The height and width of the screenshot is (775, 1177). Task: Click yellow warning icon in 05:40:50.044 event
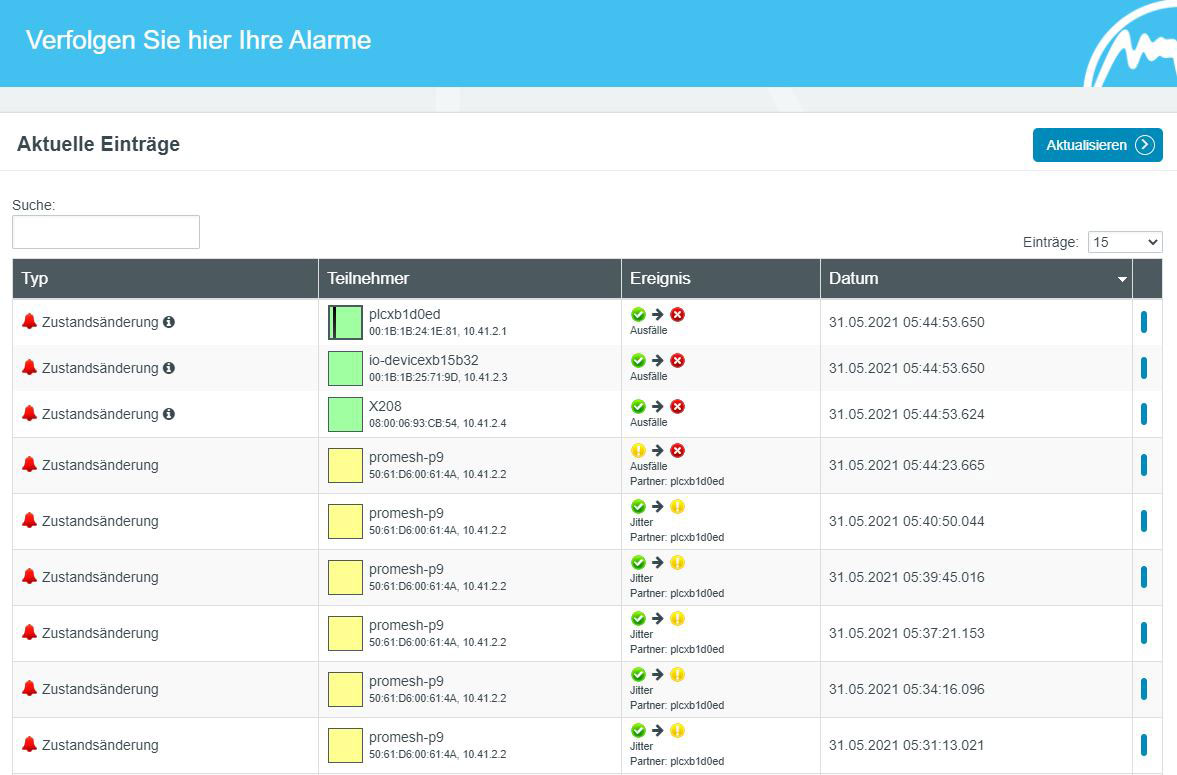(x=677, y=507)
